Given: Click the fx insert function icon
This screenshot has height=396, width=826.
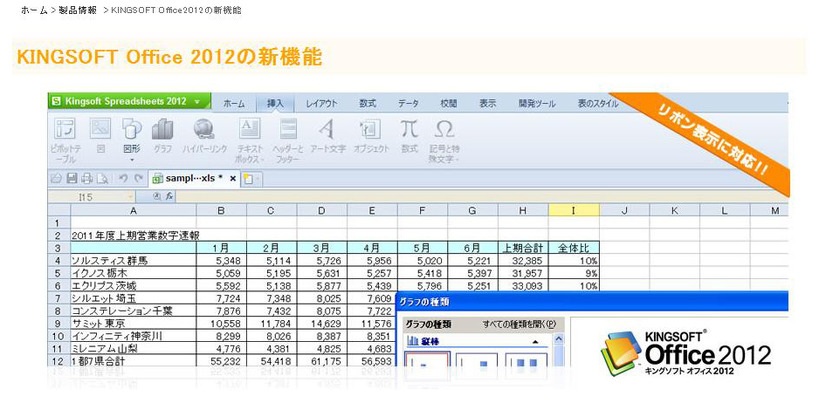Looking at the screenshot, I should [170, 196].
